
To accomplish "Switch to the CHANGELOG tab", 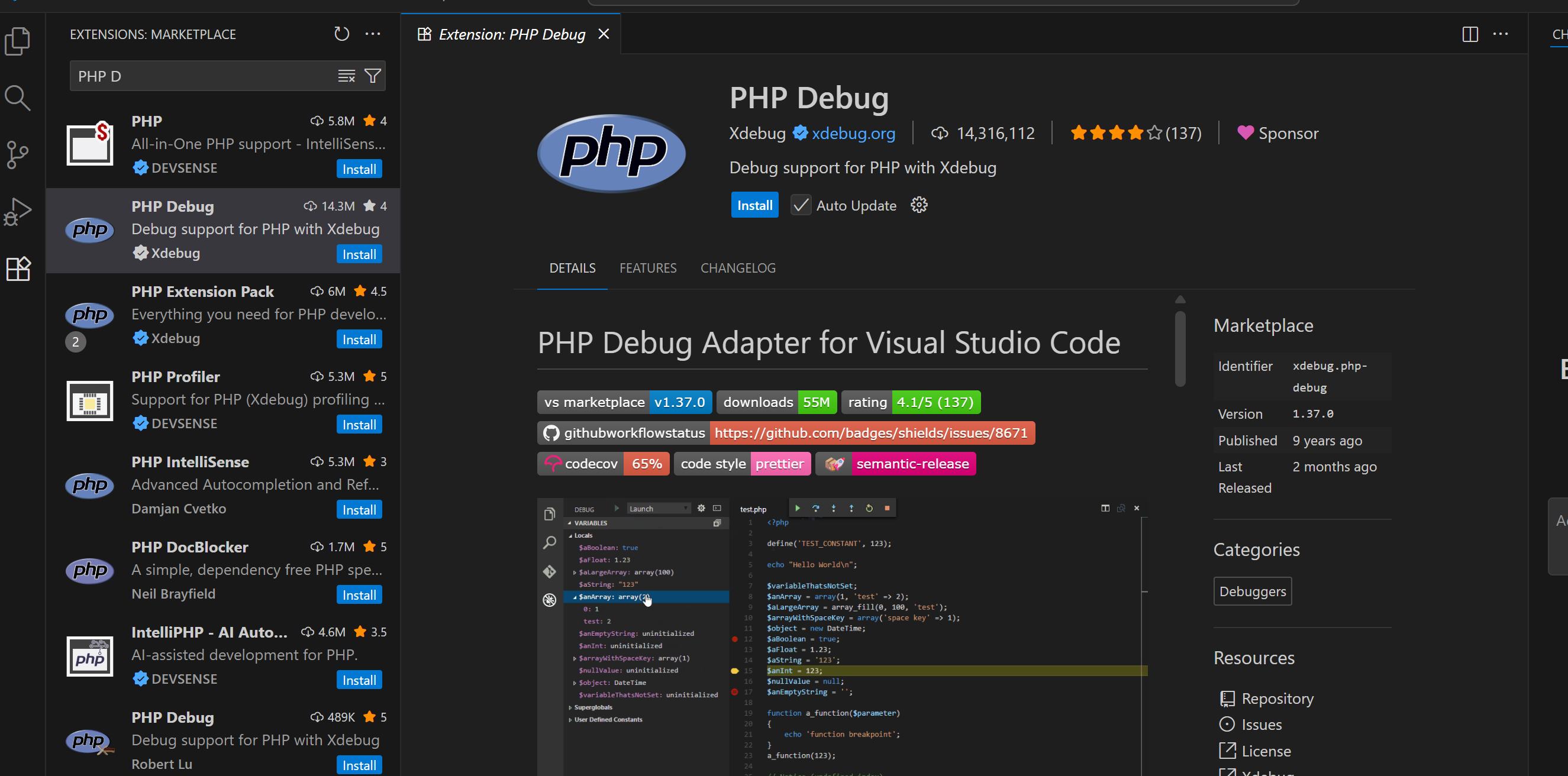I will [738, 268].
